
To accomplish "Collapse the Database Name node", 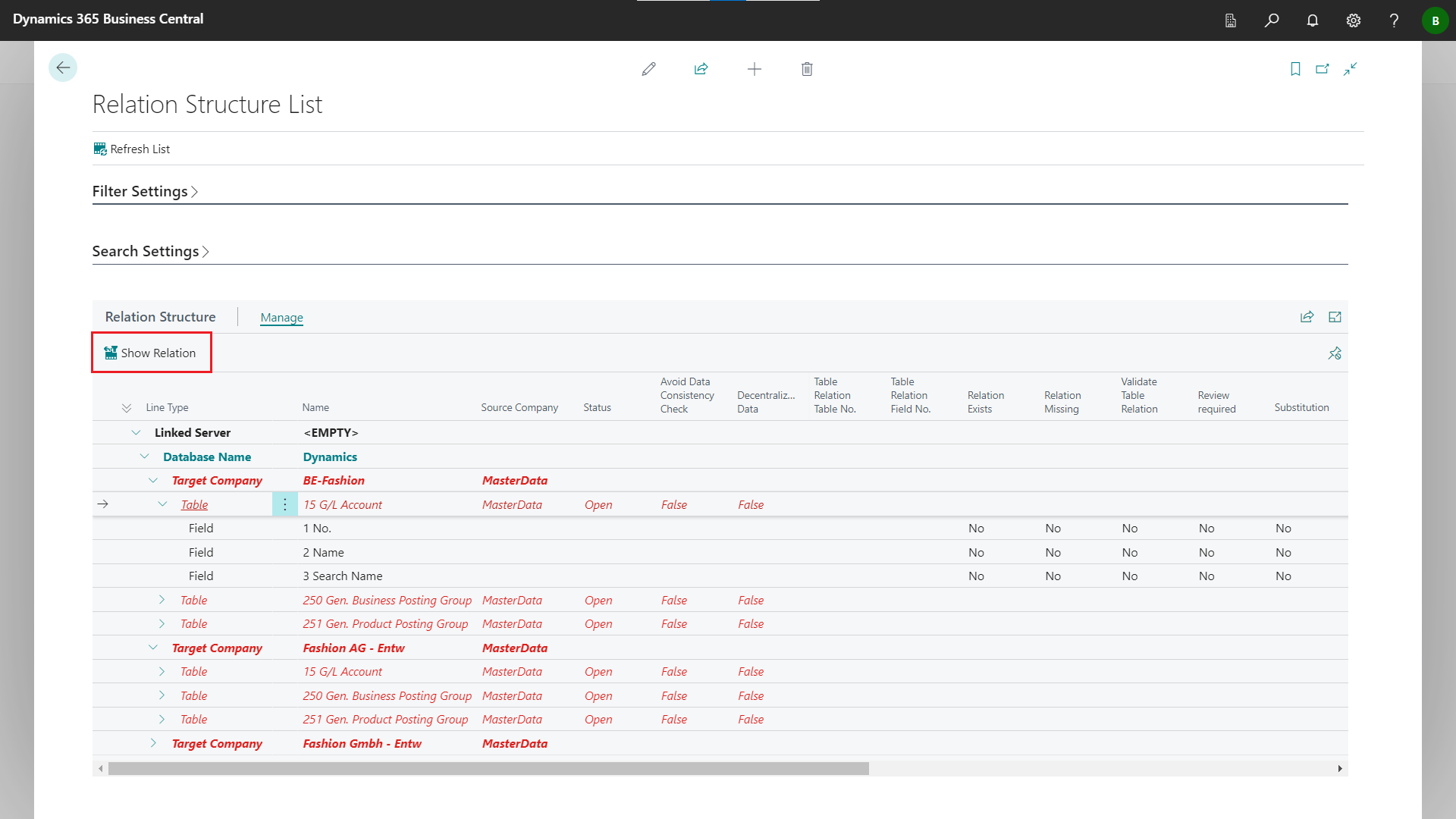I will pyautogui.click(x=144, y=457).
